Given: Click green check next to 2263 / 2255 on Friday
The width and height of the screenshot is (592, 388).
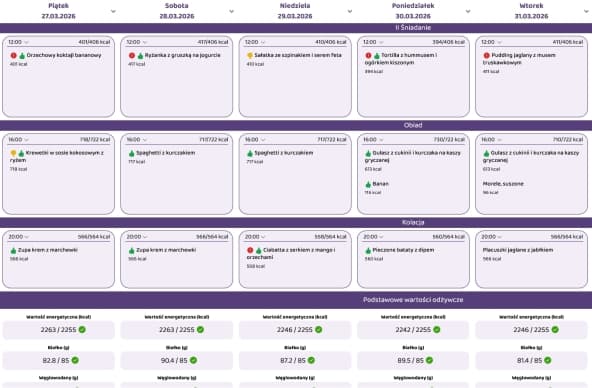Looking at the screenshot, I should (82, 329).
